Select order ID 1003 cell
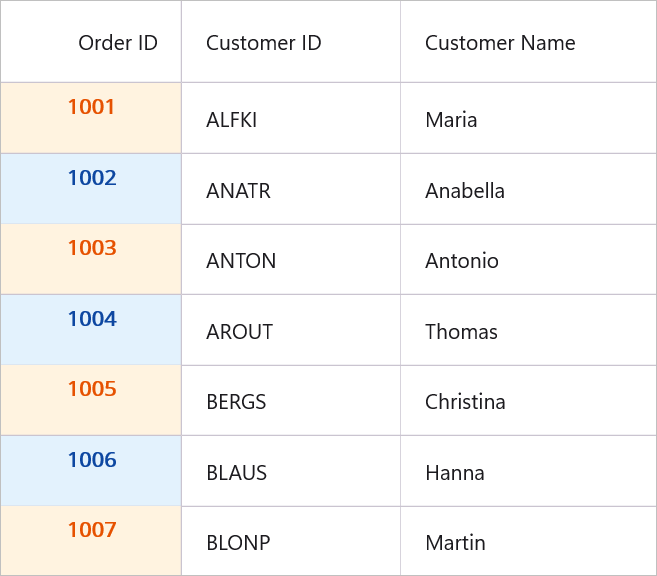The image size is (657, 576). coord(91,259)
